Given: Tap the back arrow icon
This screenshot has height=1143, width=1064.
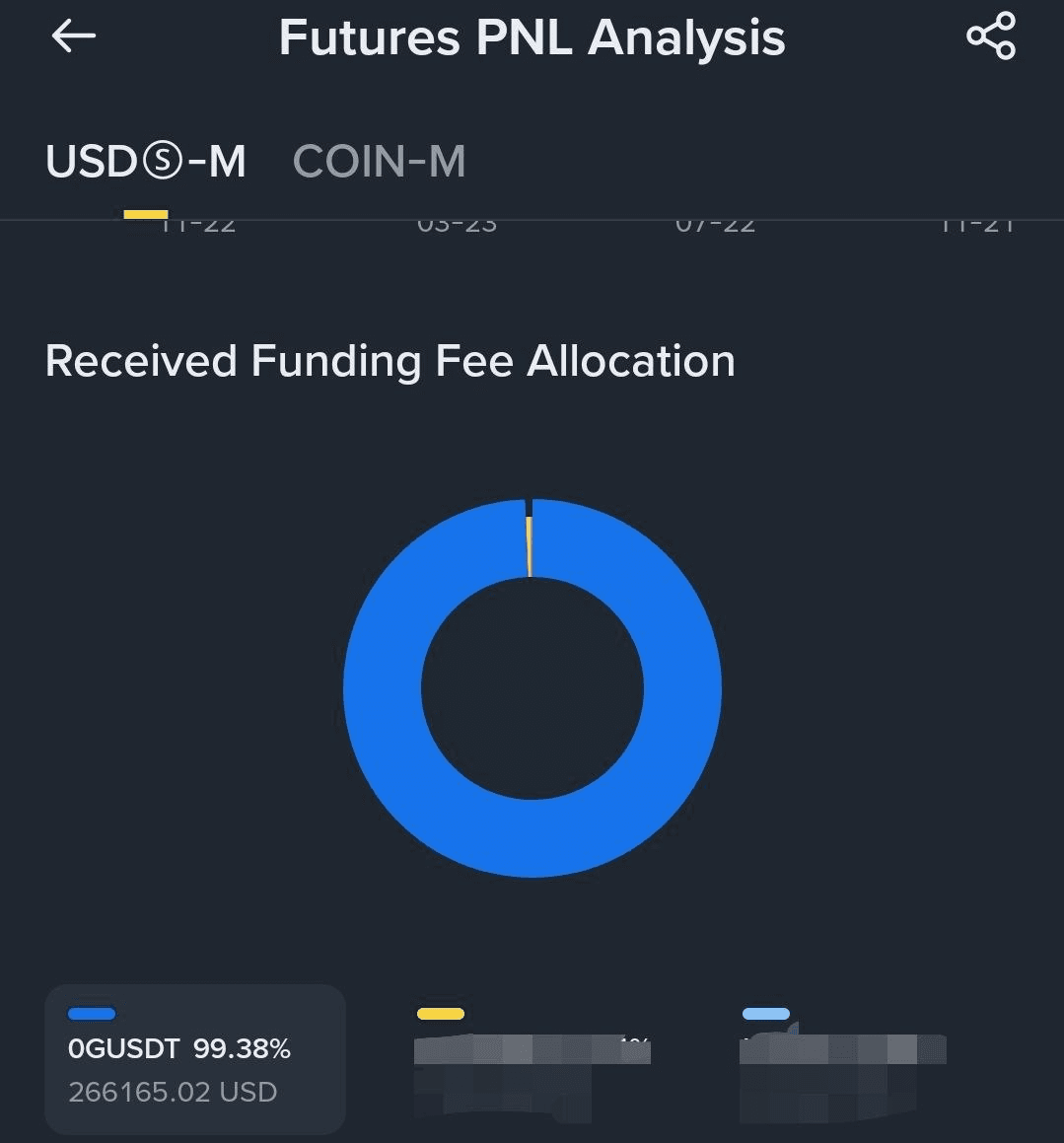Looking at the screenshot, I should coord(74,37).
